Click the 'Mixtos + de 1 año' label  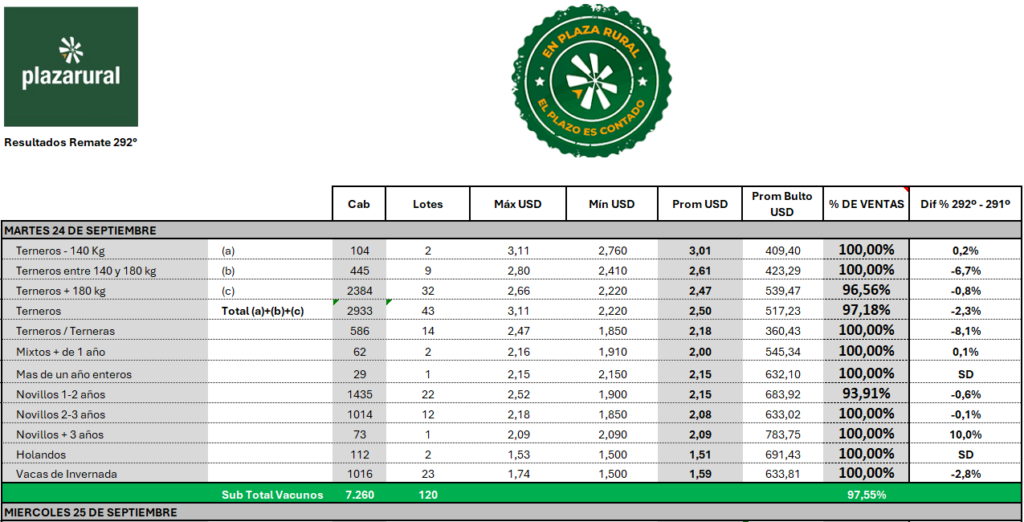click(x=61, y=351)
